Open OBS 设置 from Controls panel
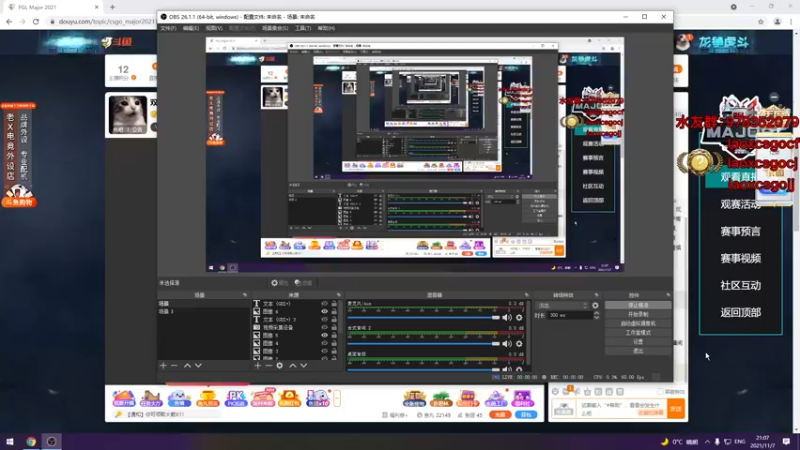This screenshot has width=800, height=450. (x=638, y=342)
